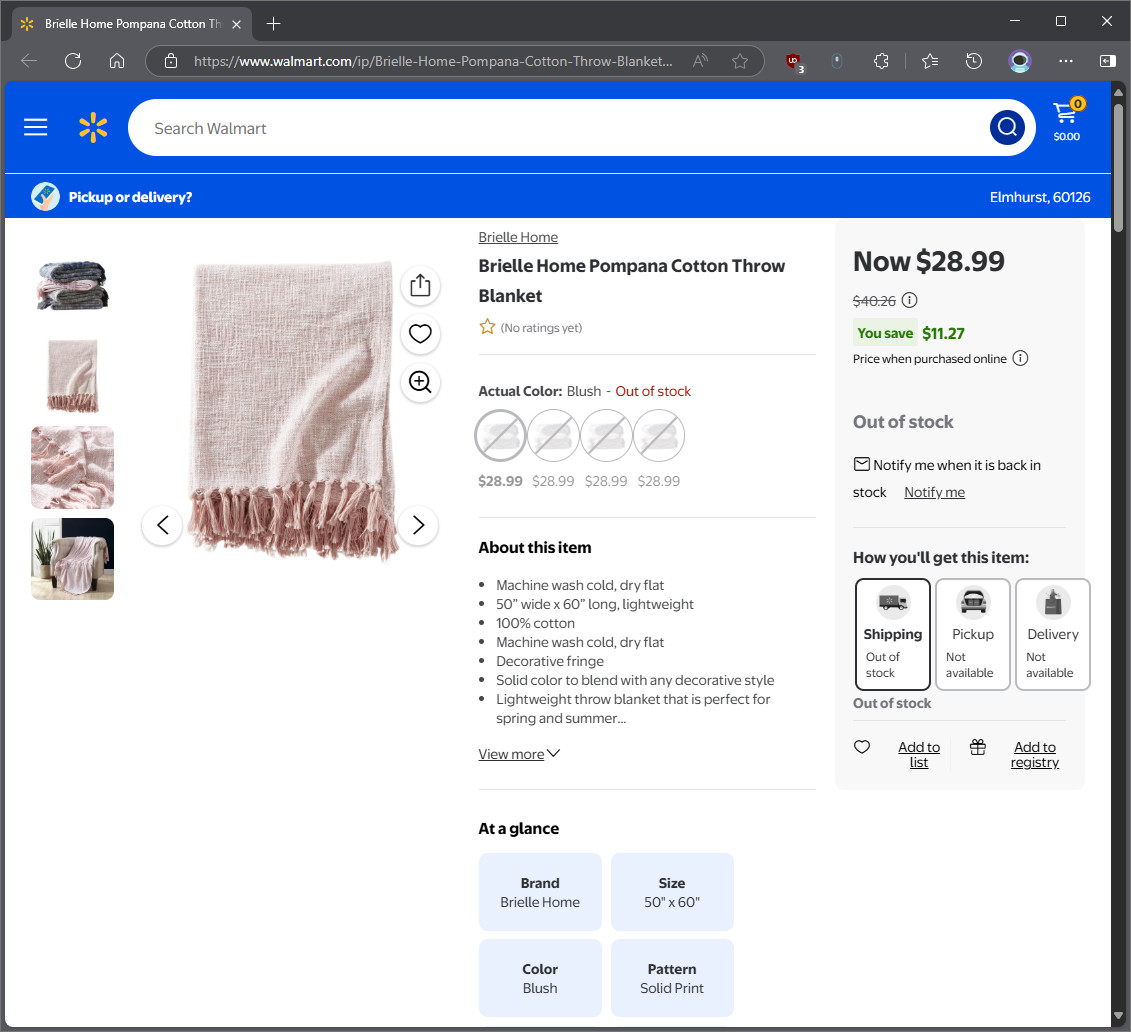Open the browser extensions puzzle icon
The image size is (1131, 1032).
click(881, 61)
